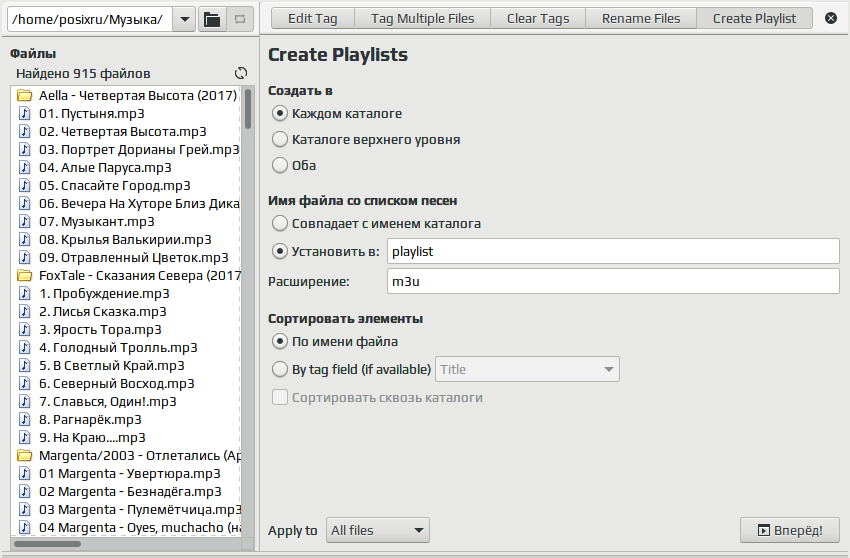Refresh the file list with the reload icon
This screenshot has width=850, height=558.
pyautogui.click(x=241, y=73)
